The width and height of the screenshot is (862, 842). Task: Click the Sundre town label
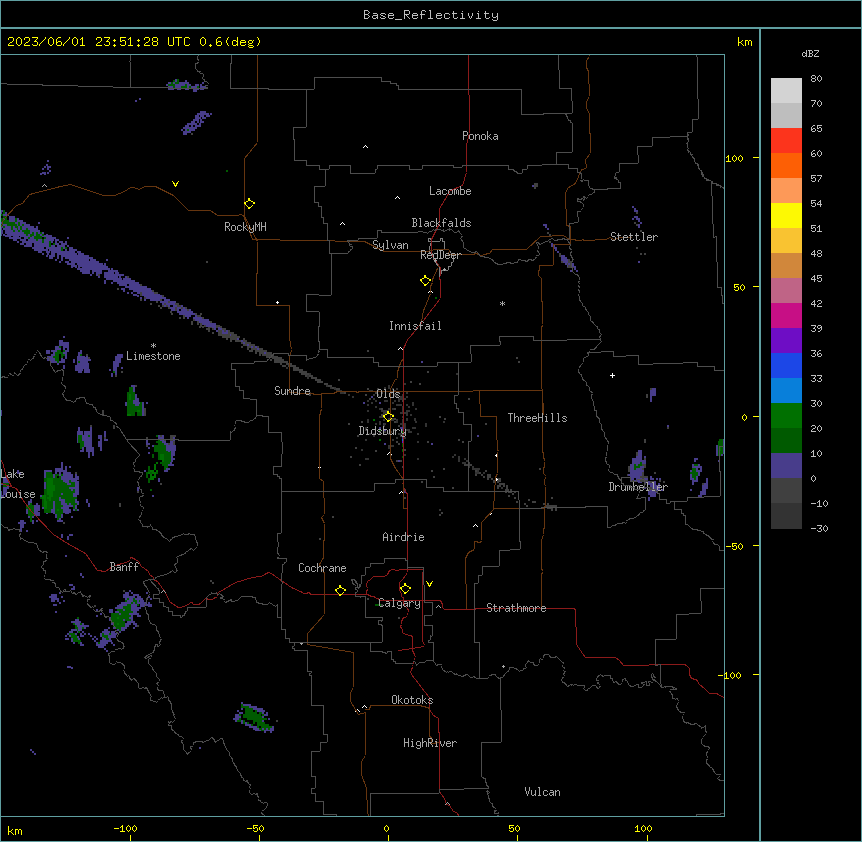point(292,391)
